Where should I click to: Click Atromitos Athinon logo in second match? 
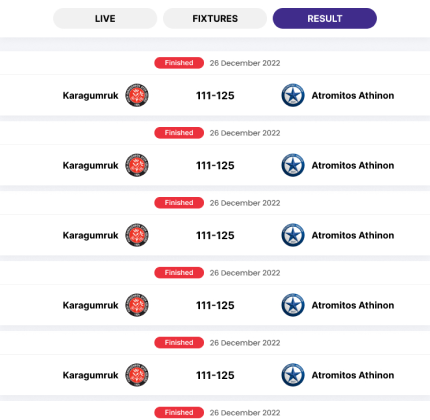pyautogui.click(x=293, y=165)
